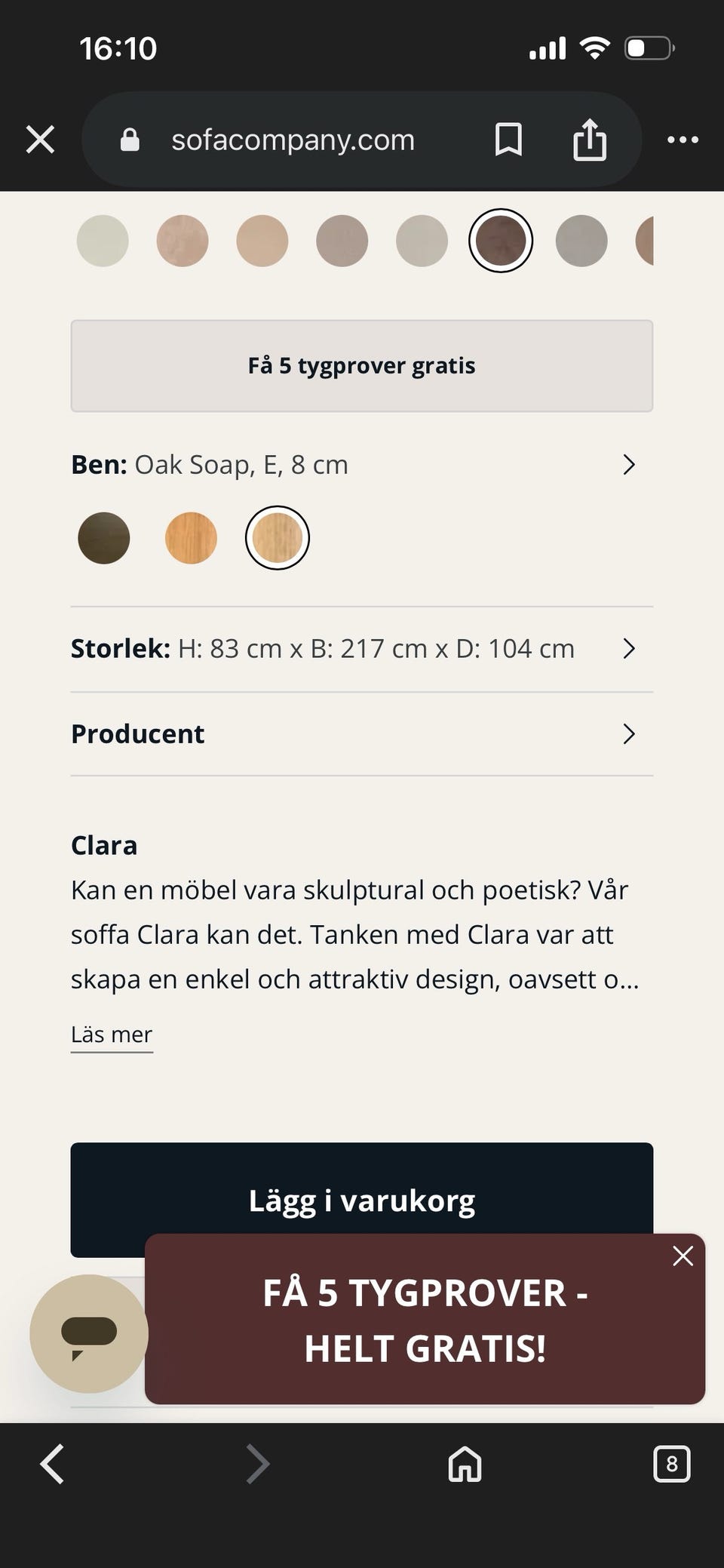Pick the selected dark brown fabric swatch
Image resolution: width=724 pixels, height=1568 pixels.
[x=501, y=241]
